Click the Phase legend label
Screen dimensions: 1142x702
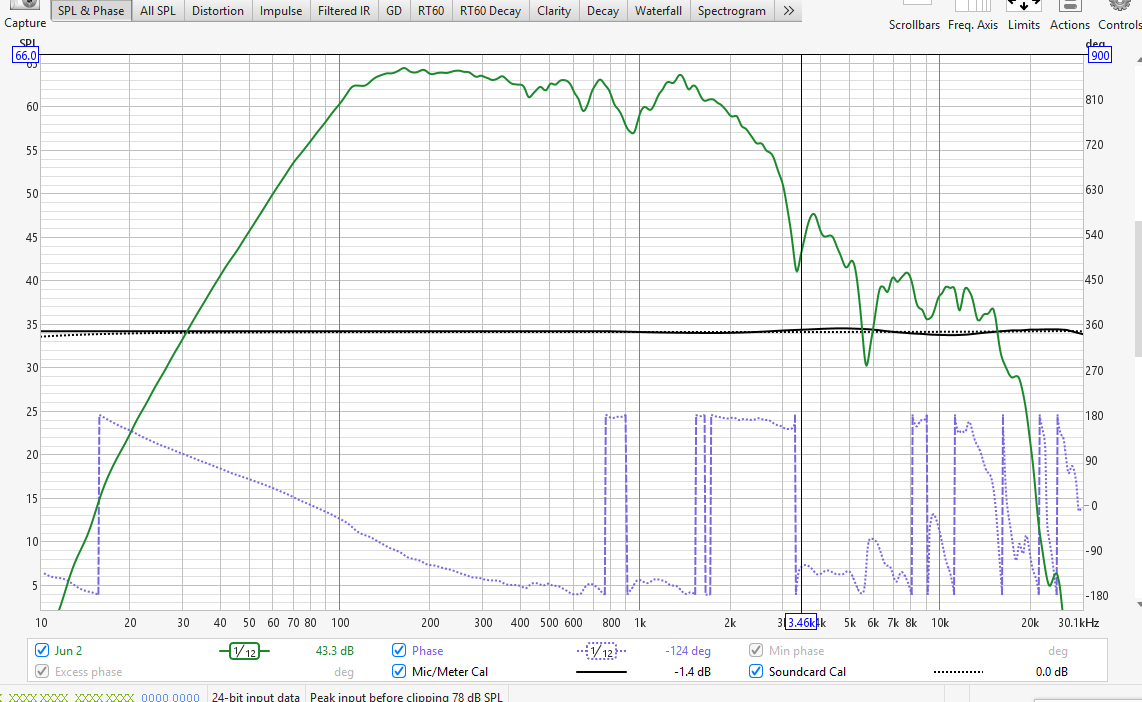[x=428, y=650]
